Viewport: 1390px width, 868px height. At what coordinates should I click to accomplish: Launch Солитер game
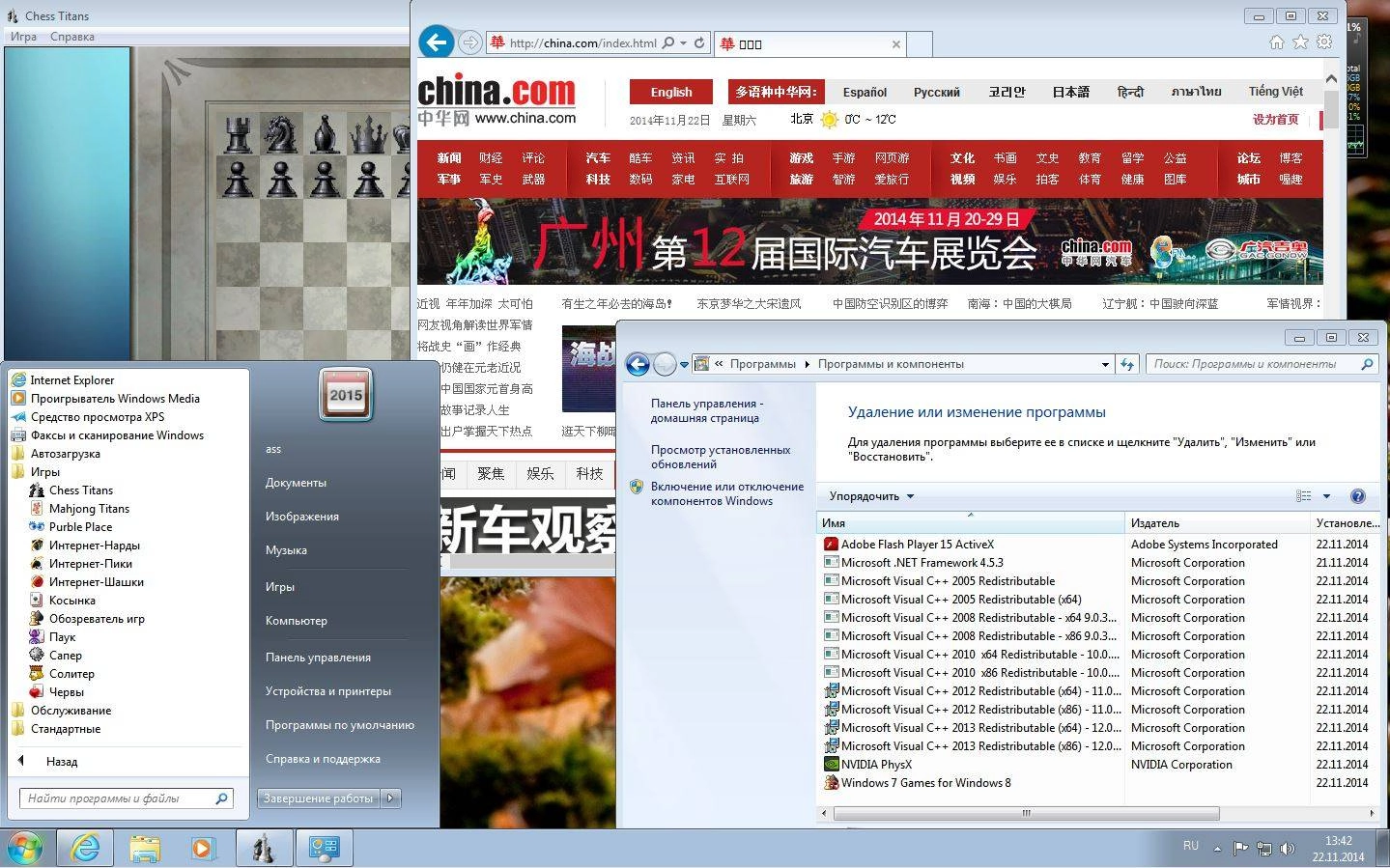click(x=71, y=674)
